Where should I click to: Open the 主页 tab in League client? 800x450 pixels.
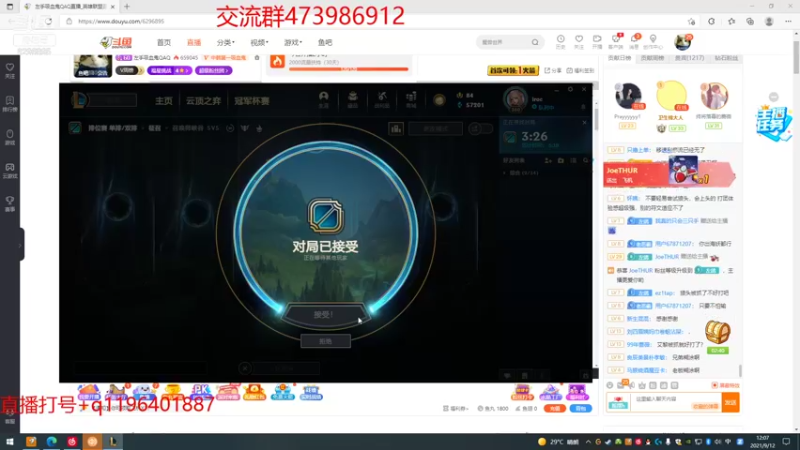coord(164,101)
